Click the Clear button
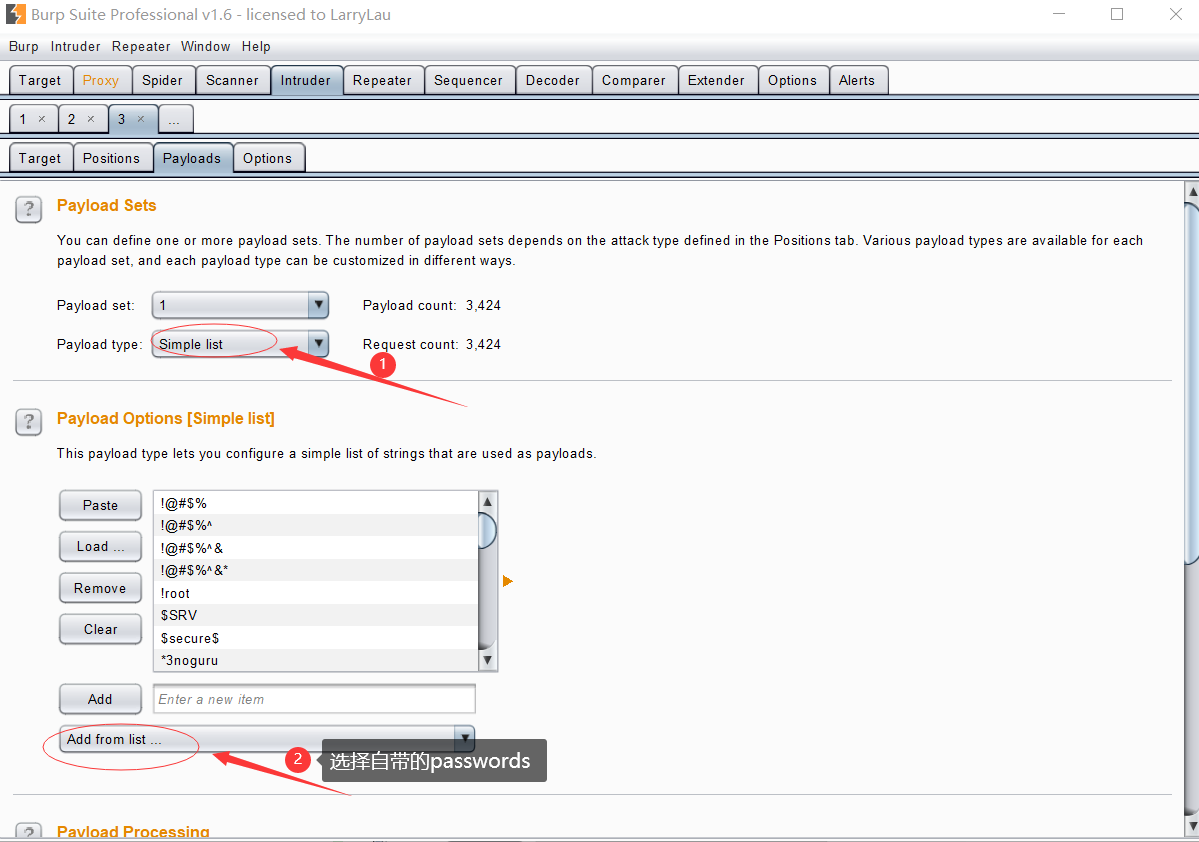This screenshot has width=1199, height=842. point(100,629)
